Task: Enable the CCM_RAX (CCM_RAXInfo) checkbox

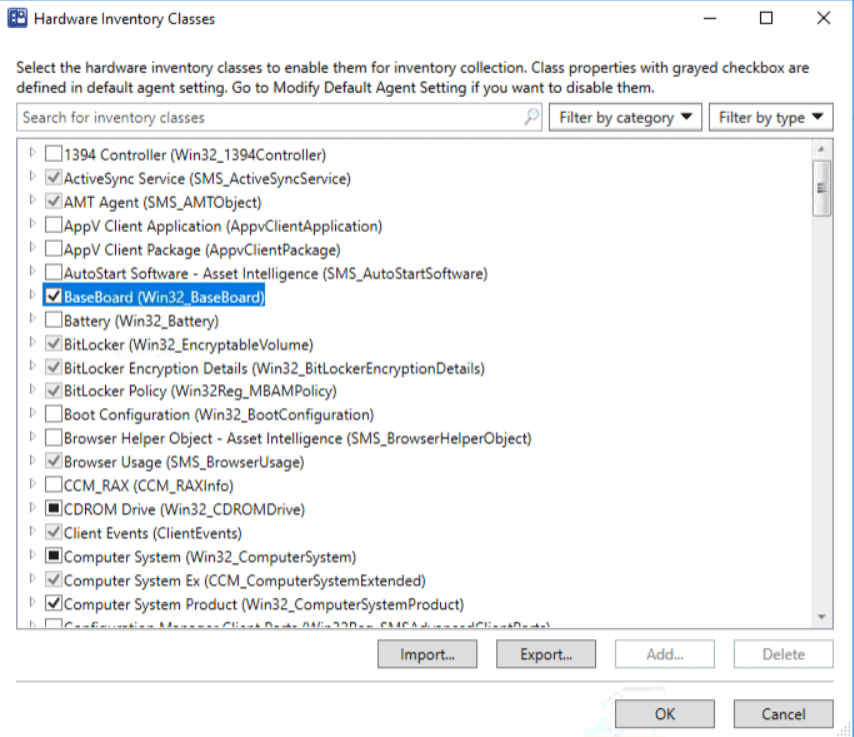Action: [x=53, y=486]
